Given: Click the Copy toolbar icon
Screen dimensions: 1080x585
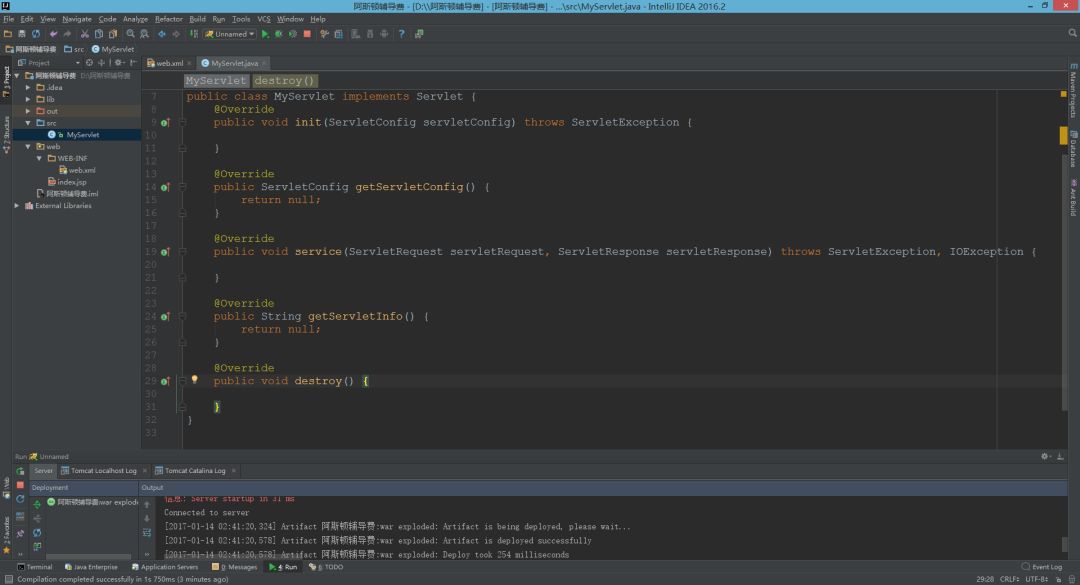Looking at the screenshot, I should tap(98, 34).
